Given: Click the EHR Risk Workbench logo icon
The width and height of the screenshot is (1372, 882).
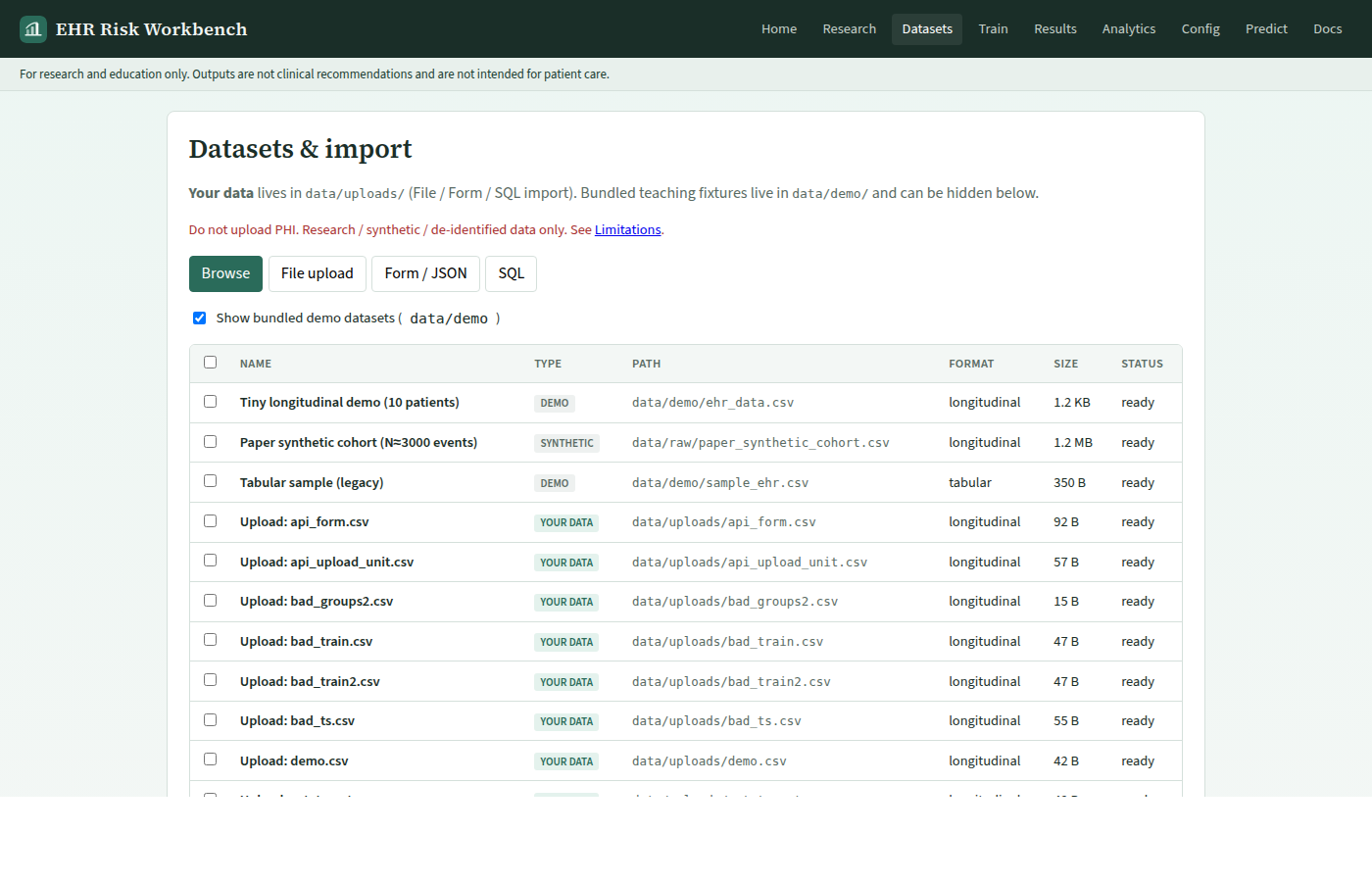Looking at the screenshot, I should tap(33, 29).
